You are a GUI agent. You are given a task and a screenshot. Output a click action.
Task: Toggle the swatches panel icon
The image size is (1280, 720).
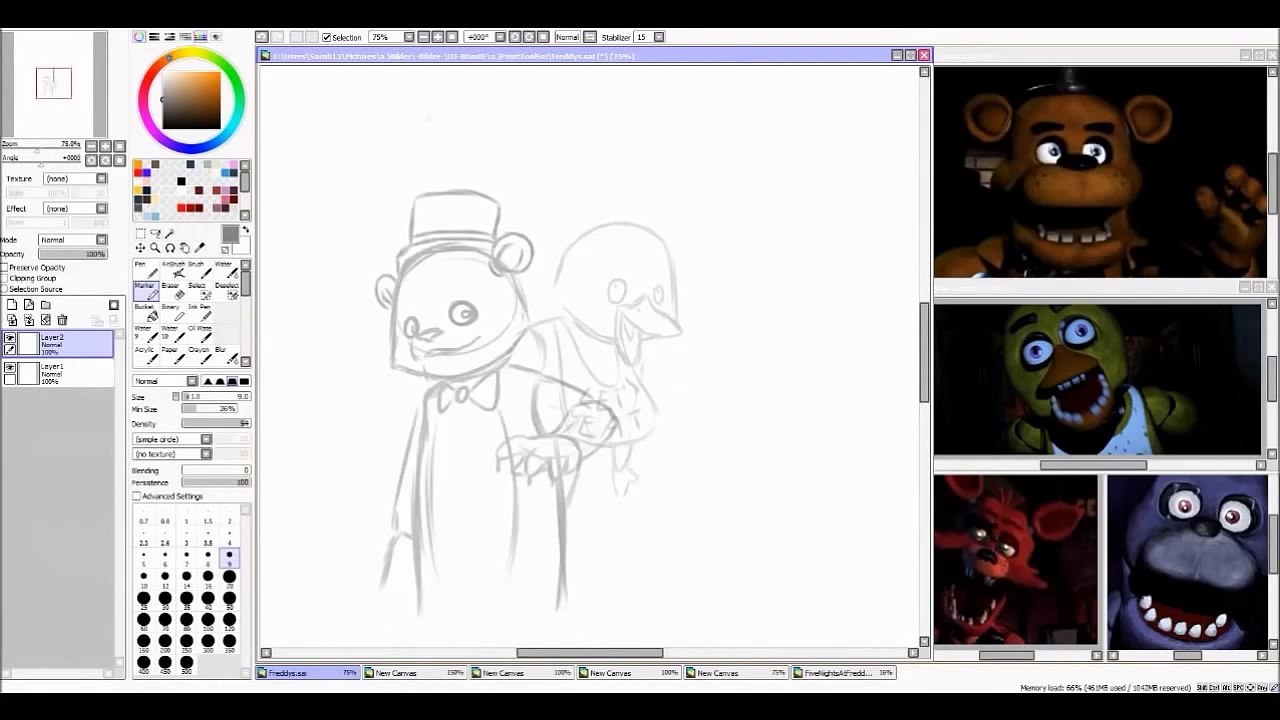200,37
